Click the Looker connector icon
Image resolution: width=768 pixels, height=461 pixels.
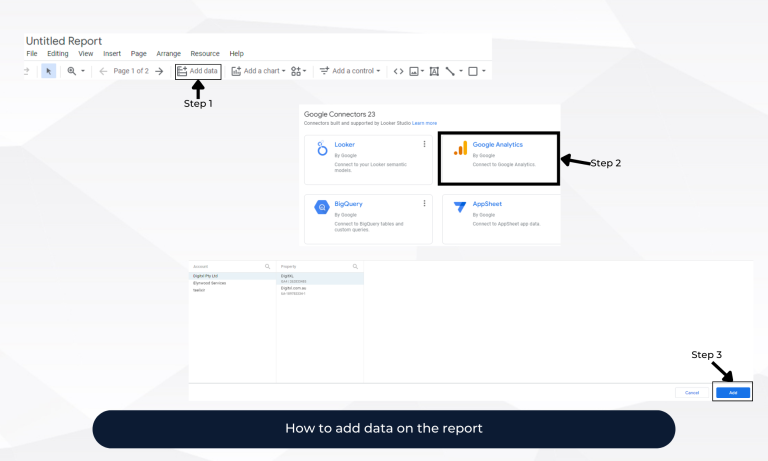(x=322, y=149)
